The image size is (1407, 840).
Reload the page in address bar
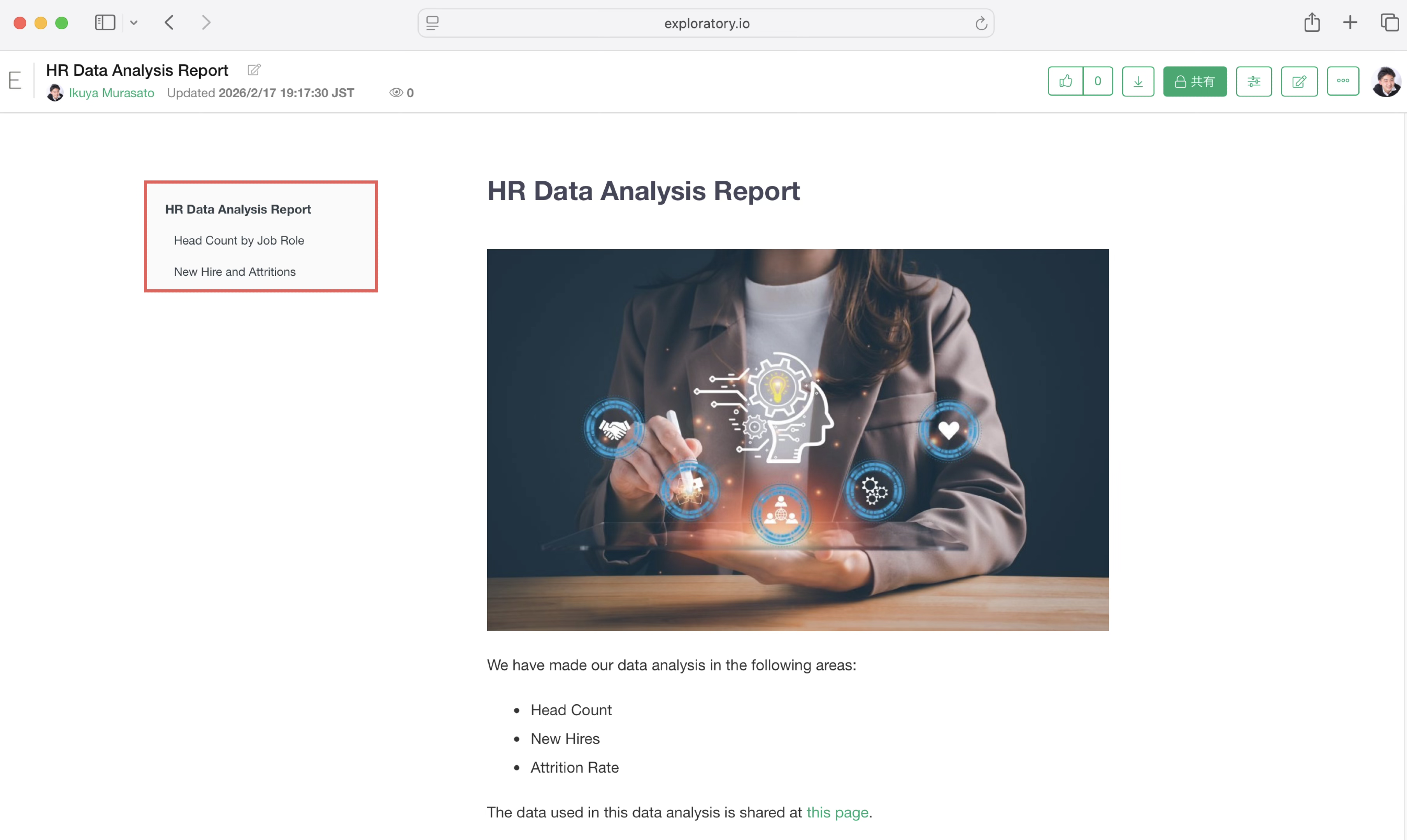[x=981, y=23]
